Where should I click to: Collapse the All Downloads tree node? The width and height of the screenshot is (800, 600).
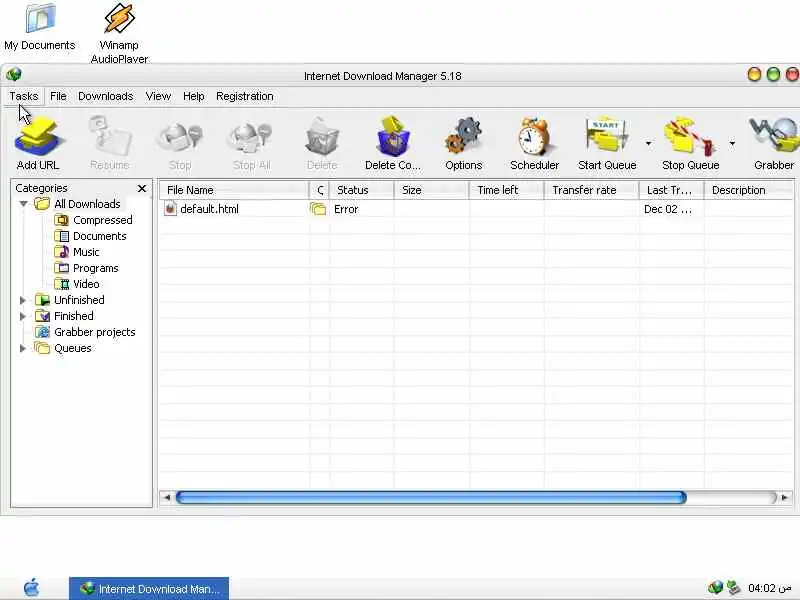(23, 204)
